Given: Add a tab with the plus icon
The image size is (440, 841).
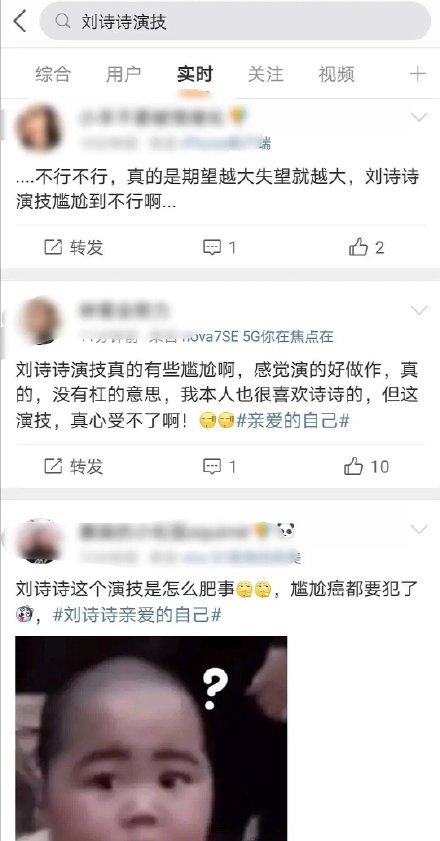Looking at the screenshot, I should point(417,74).
